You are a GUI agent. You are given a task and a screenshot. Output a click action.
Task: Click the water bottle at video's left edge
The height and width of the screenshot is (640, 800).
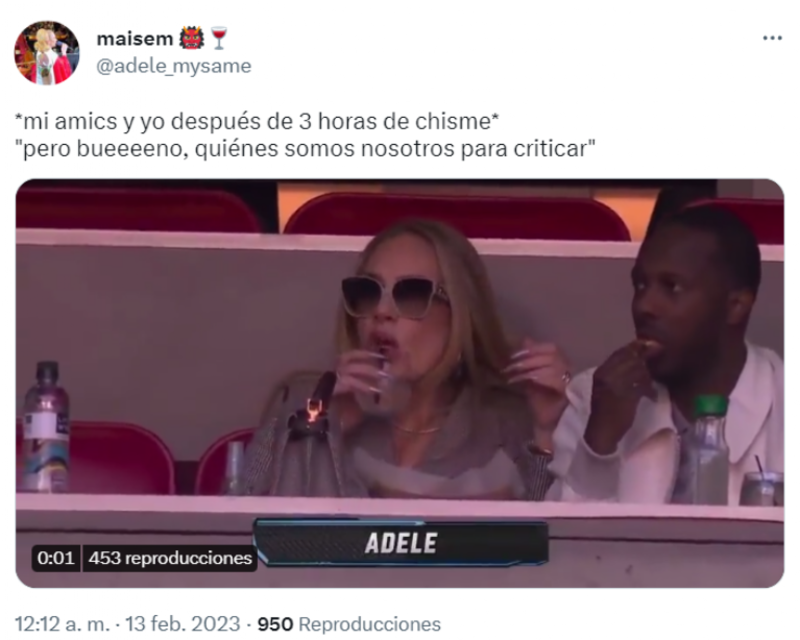(x=45, y=427)
